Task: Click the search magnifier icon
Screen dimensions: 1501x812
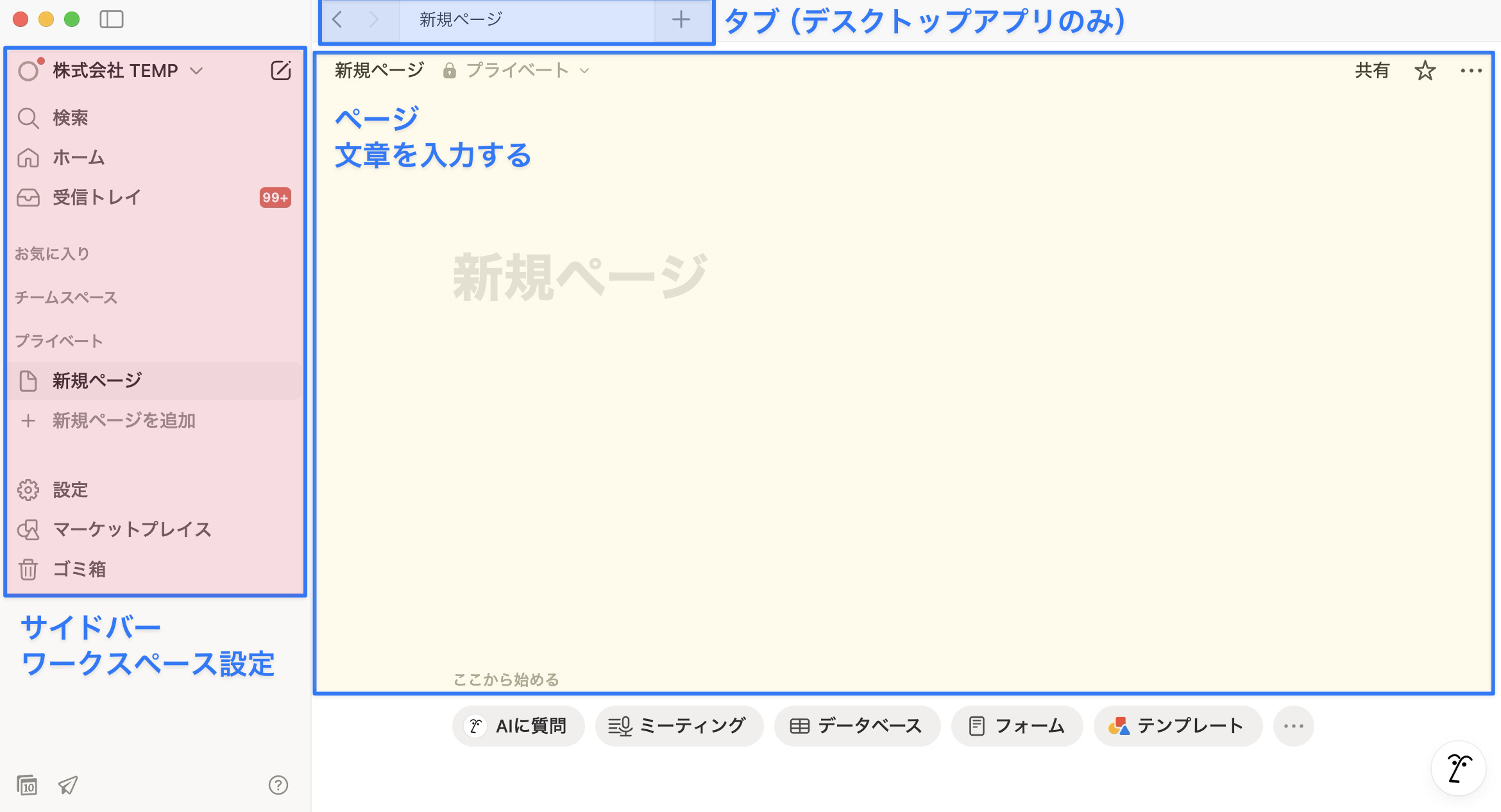Action: pos(28,118)
